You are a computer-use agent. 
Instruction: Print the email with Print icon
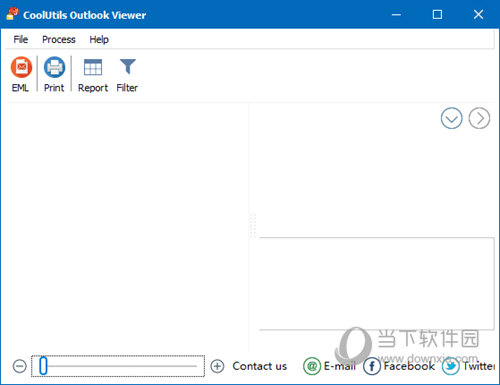point(54,67)
